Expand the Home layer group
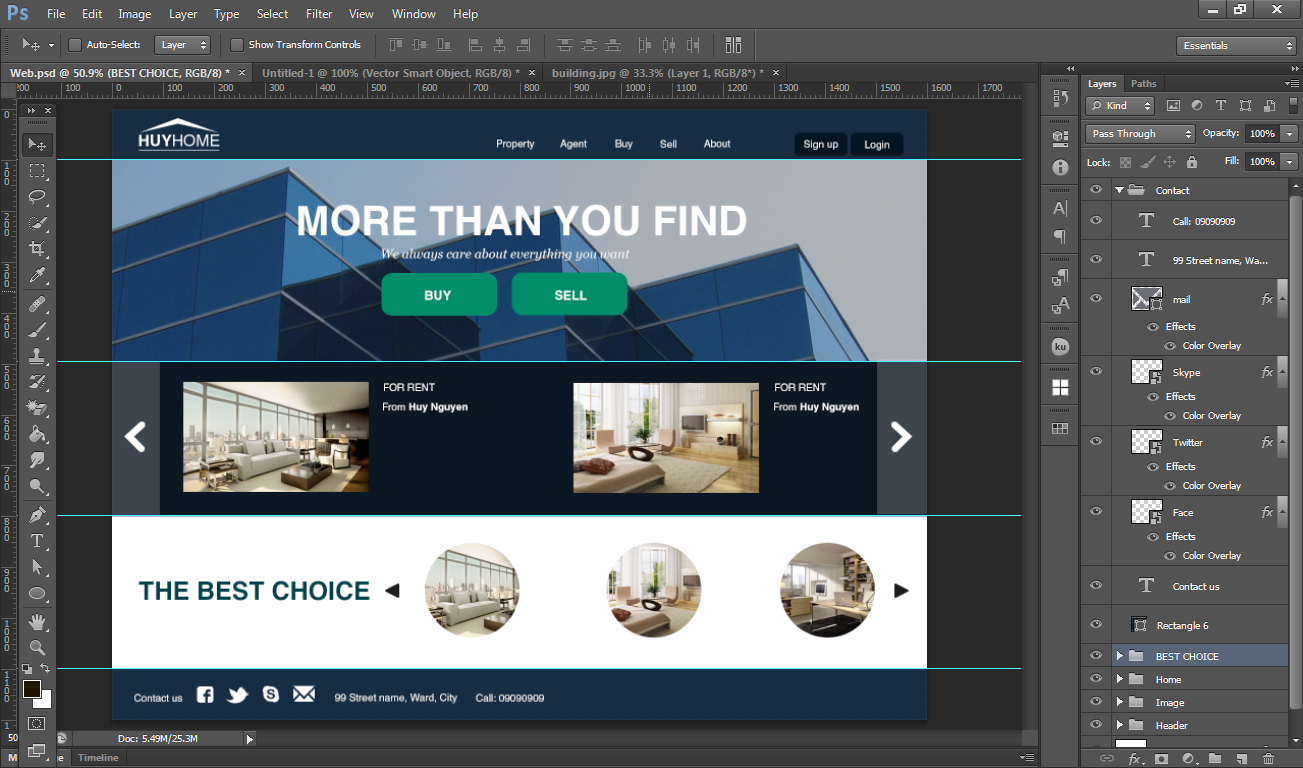This screenshot has height=768, width=1303. (x=1121, y=678)
